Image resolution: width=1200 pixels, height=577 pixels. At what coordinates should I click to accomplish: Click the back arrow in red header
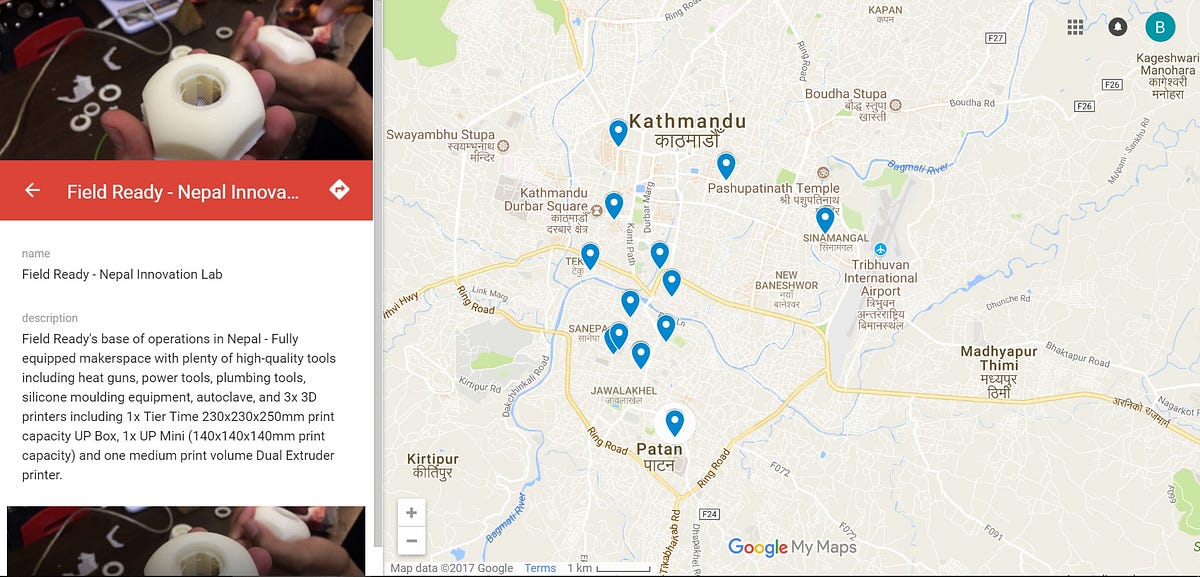click(x=33, y=190)
